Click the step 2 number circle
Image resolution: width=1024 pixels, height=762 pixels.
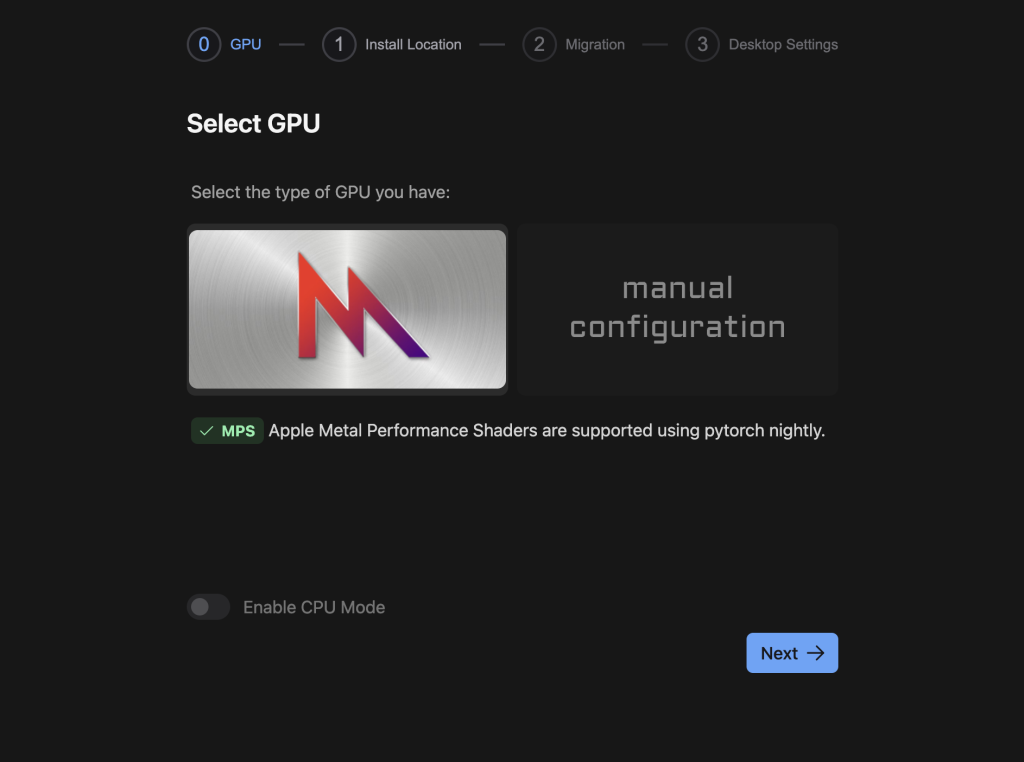539,44
